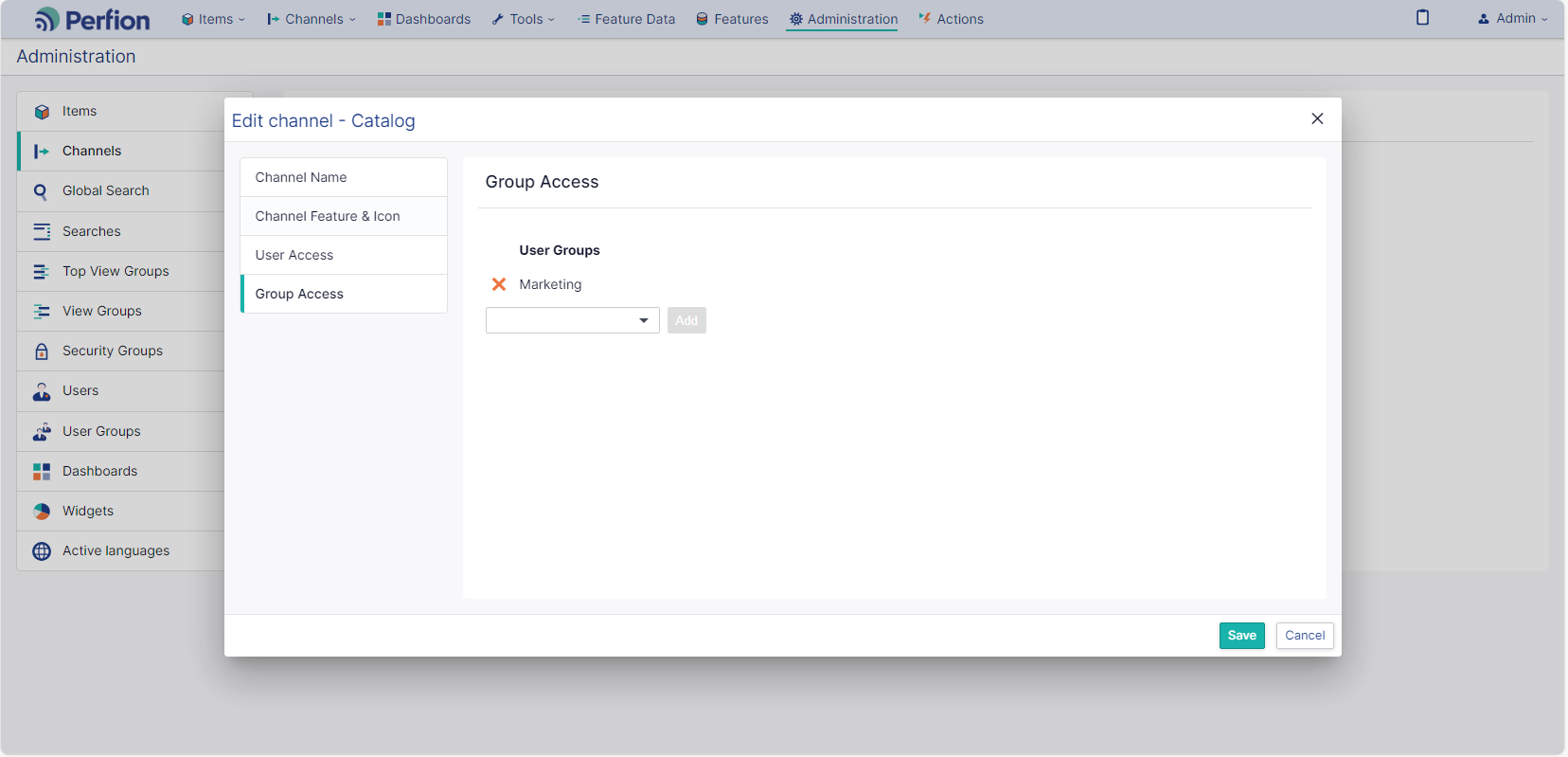This screenshot has height=757, width=1568.
Task: Click the Users person icon in sidebar
Action: pos(42,391)
